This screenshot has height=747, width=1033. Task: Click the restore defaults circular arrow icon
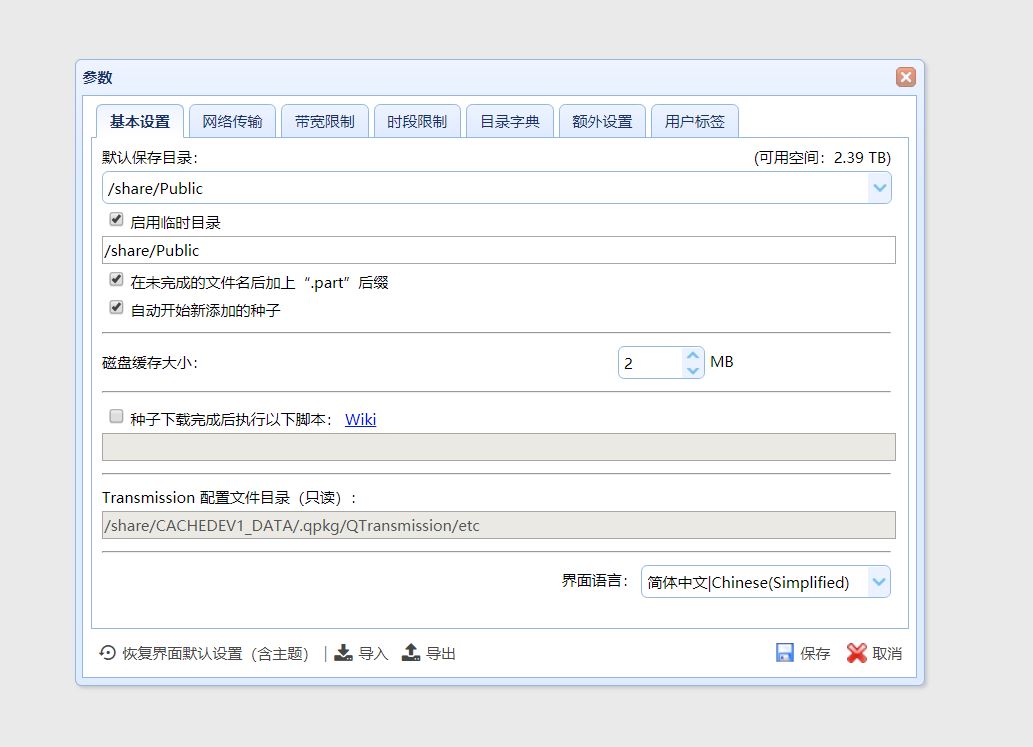107,652
